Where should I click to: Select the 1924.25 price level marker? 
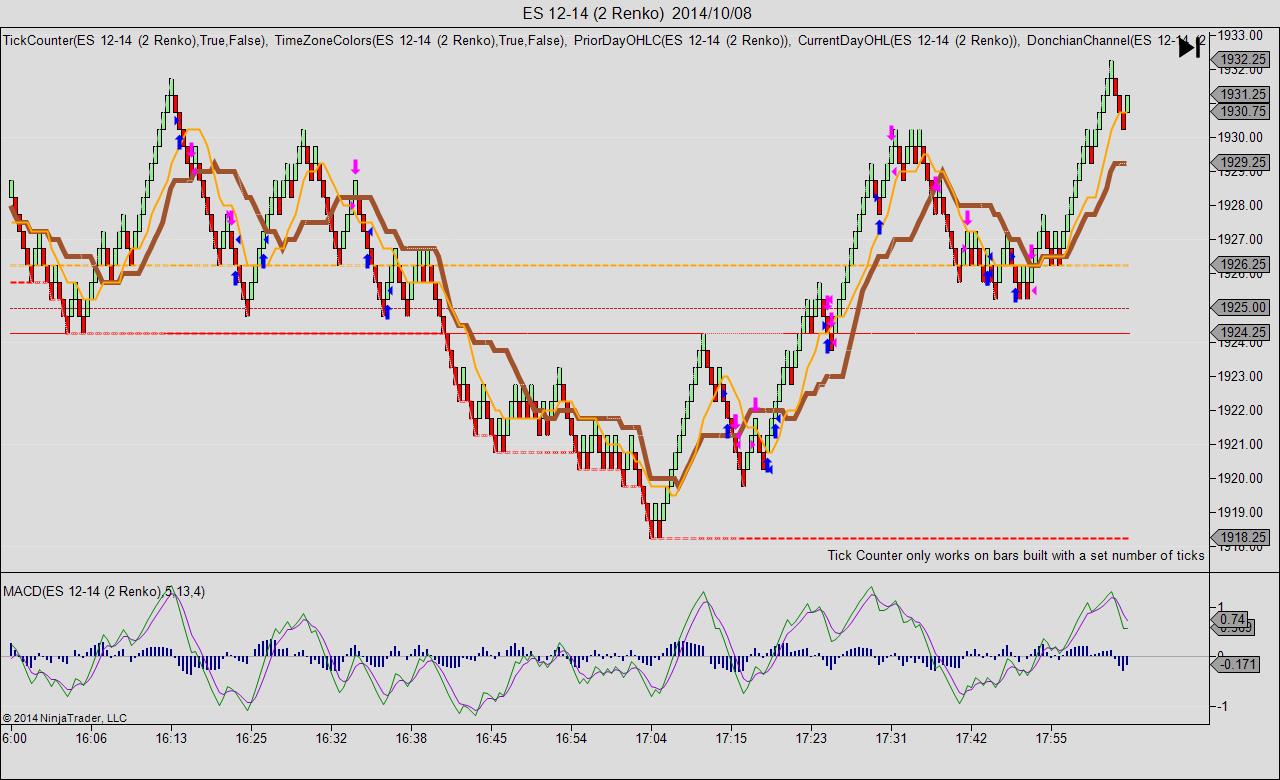[x=1243, y=333]
